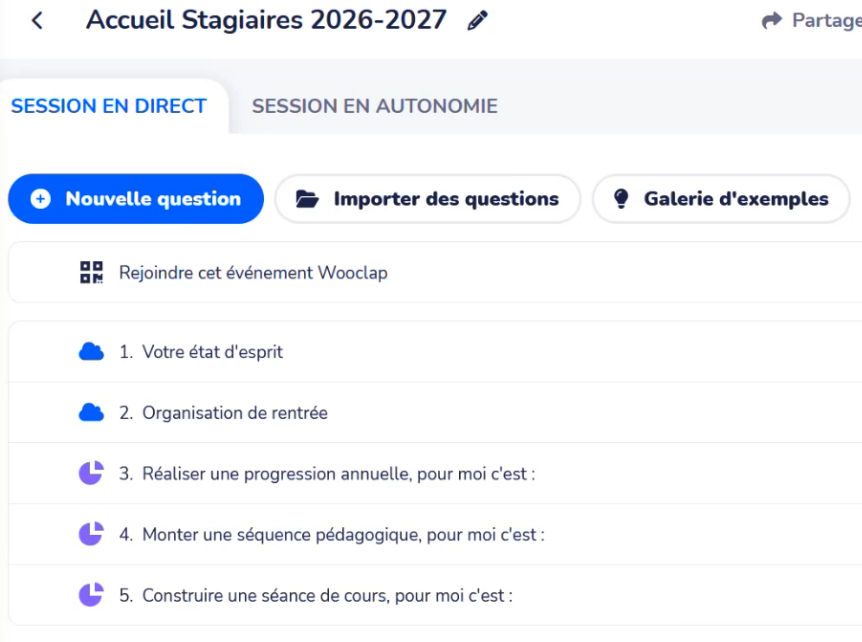
Task: Select the Session en direct tab
Action: [x=109, y=106]
